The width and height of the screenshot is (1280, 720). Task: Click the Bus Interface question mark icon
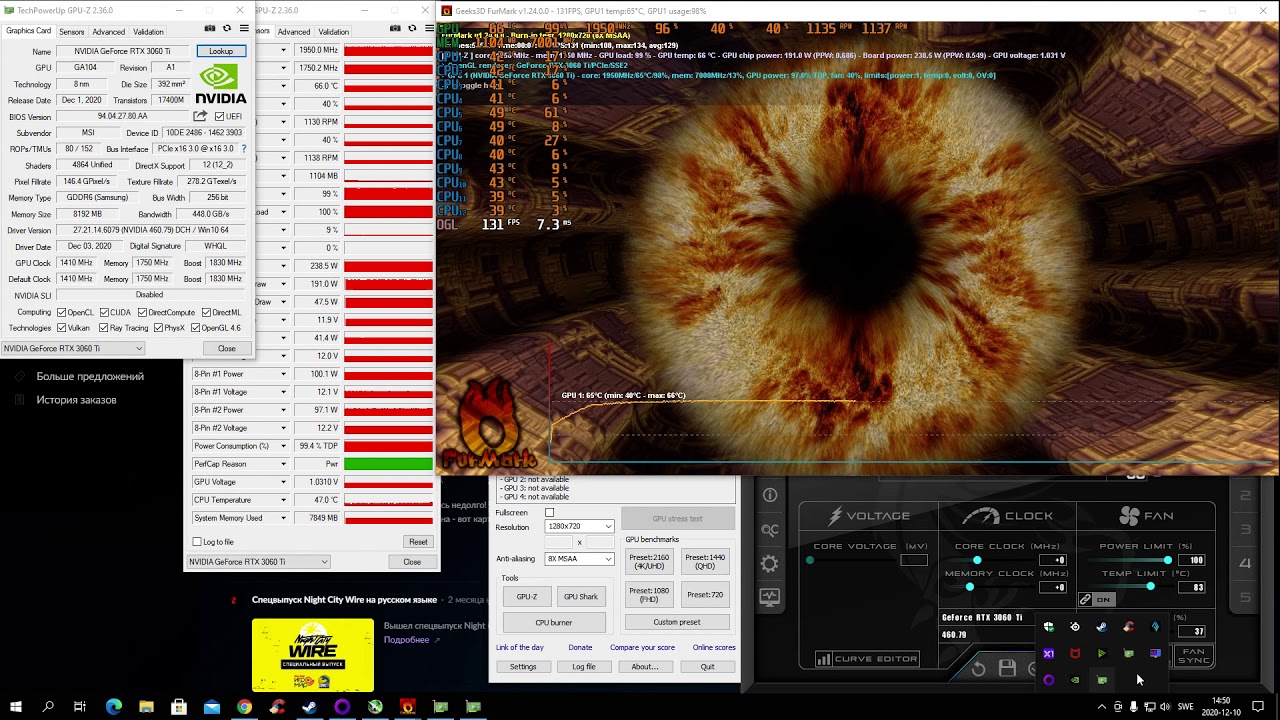click(x=244, y=149)
